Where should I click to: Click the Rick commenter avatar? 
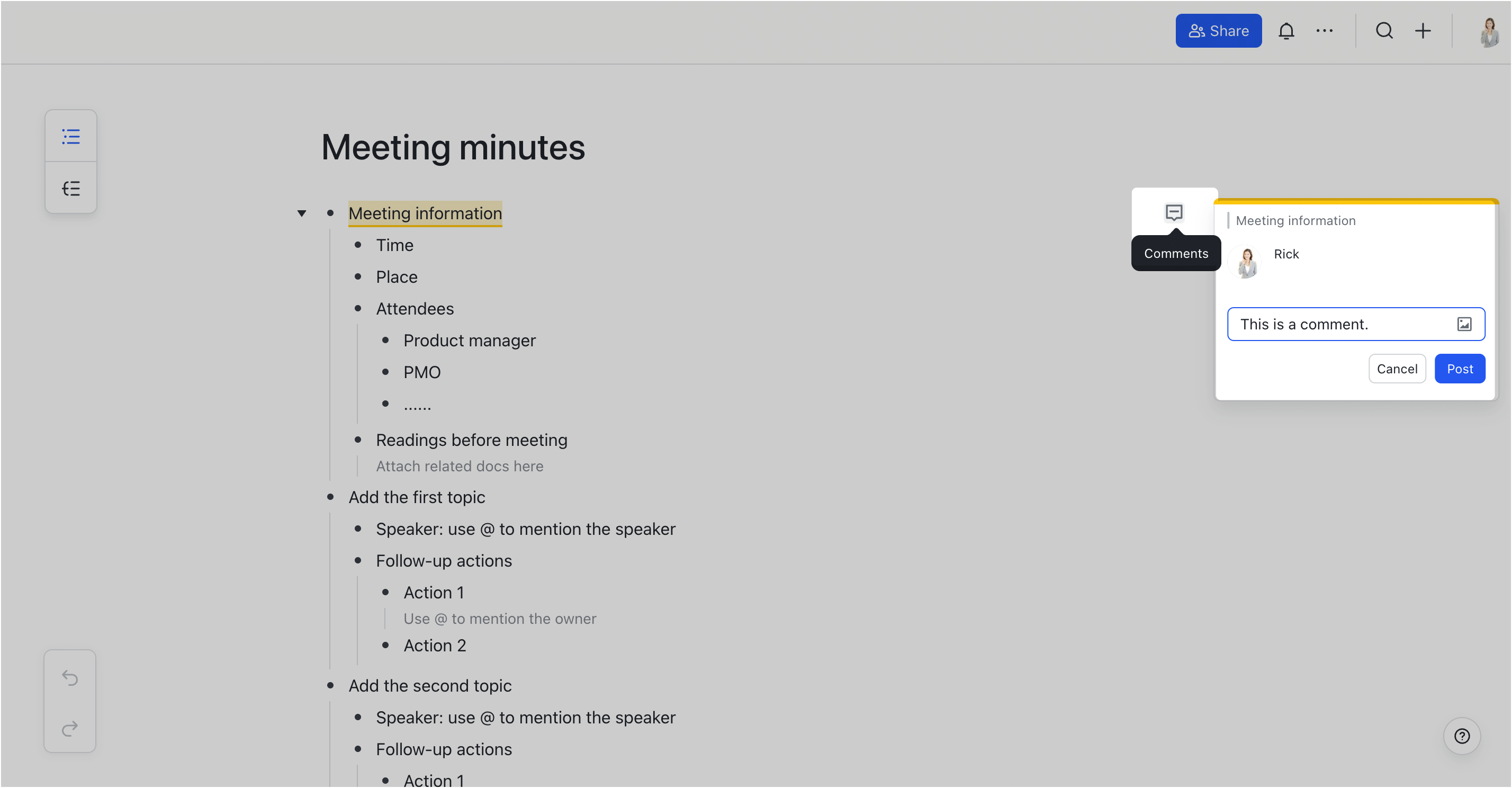click(x=1247, y=262)
